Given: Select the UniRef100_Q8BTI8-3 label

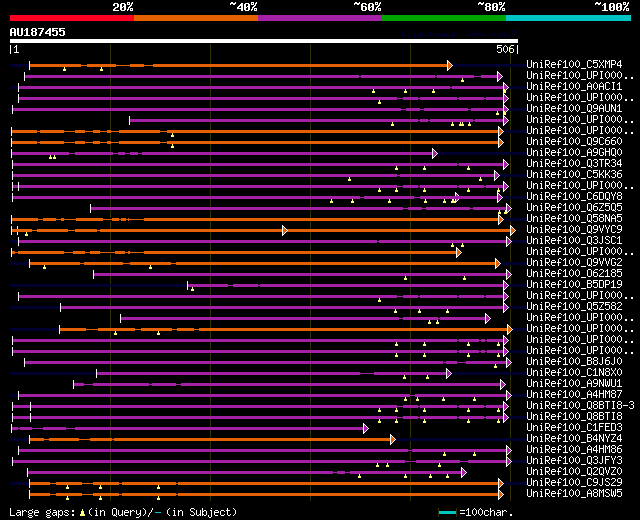Looking at the screenshot, I should coord(580,406).
